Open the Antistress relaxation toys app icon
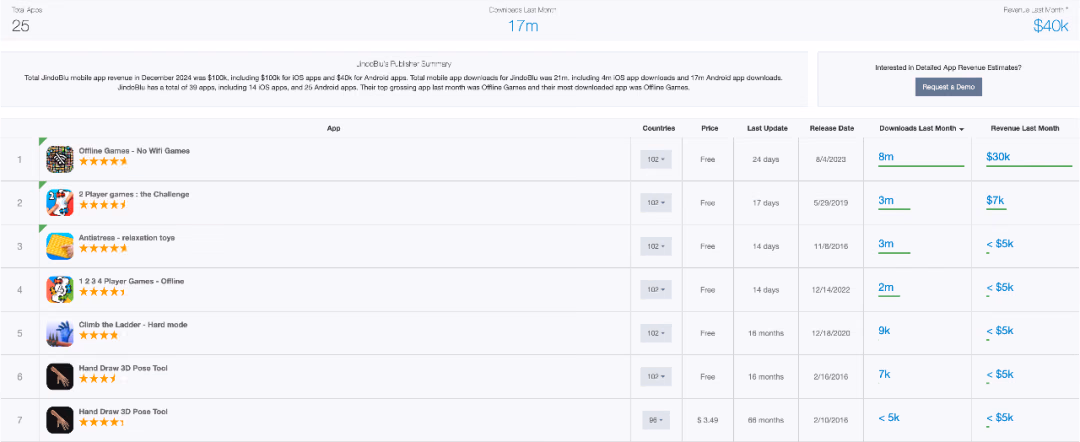Image resolution: width=1080 pixels, height=442 pixels. pyautogui.click(x=60, y=246)
